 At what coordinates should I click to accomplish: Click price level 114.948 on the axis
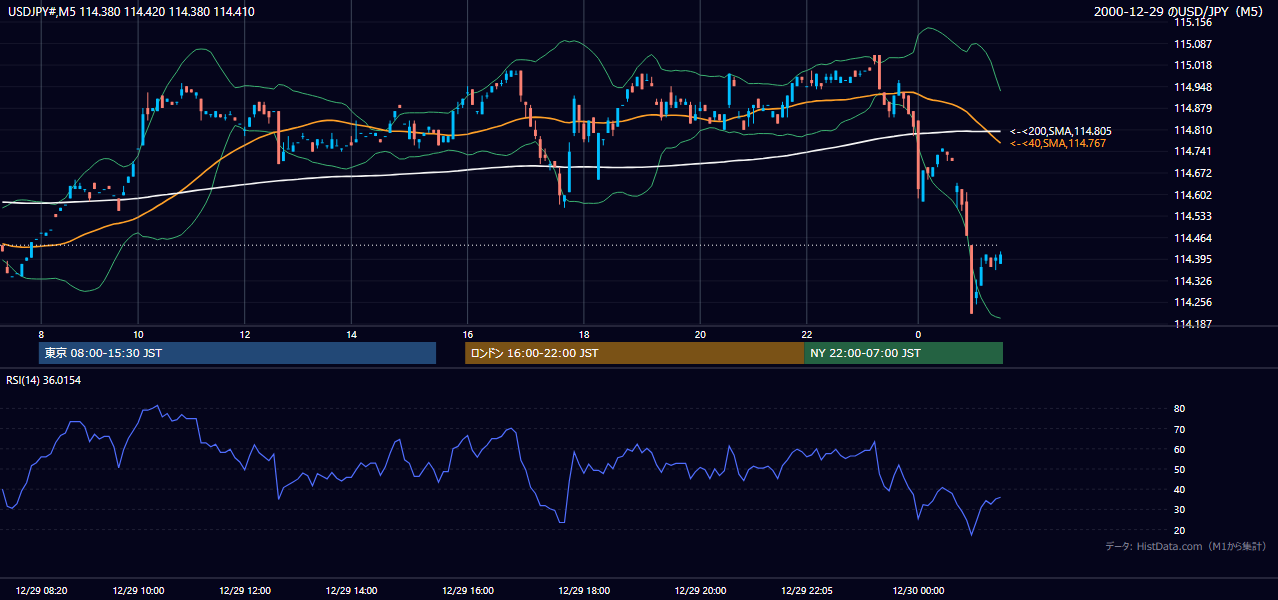1193,87
